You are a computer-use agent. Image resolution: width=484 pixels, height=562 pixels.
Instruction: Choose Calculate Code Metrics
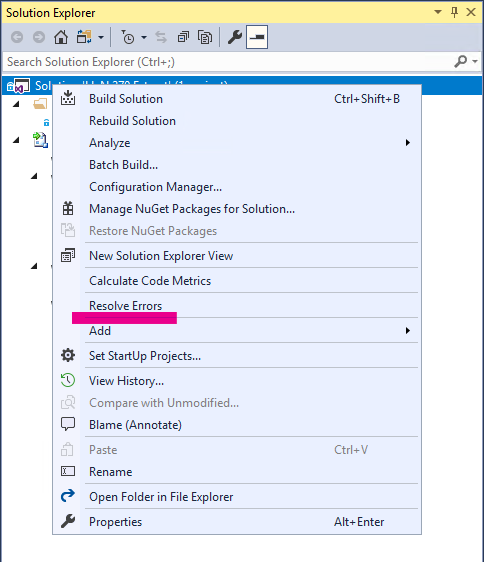click(237, 281)
